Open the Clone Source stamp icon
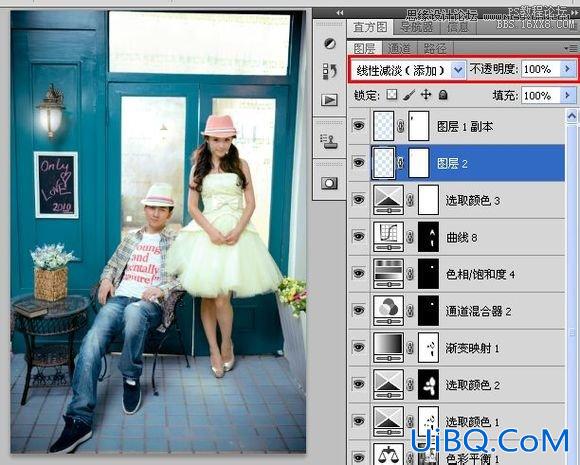580x465 pixels. 329,142
